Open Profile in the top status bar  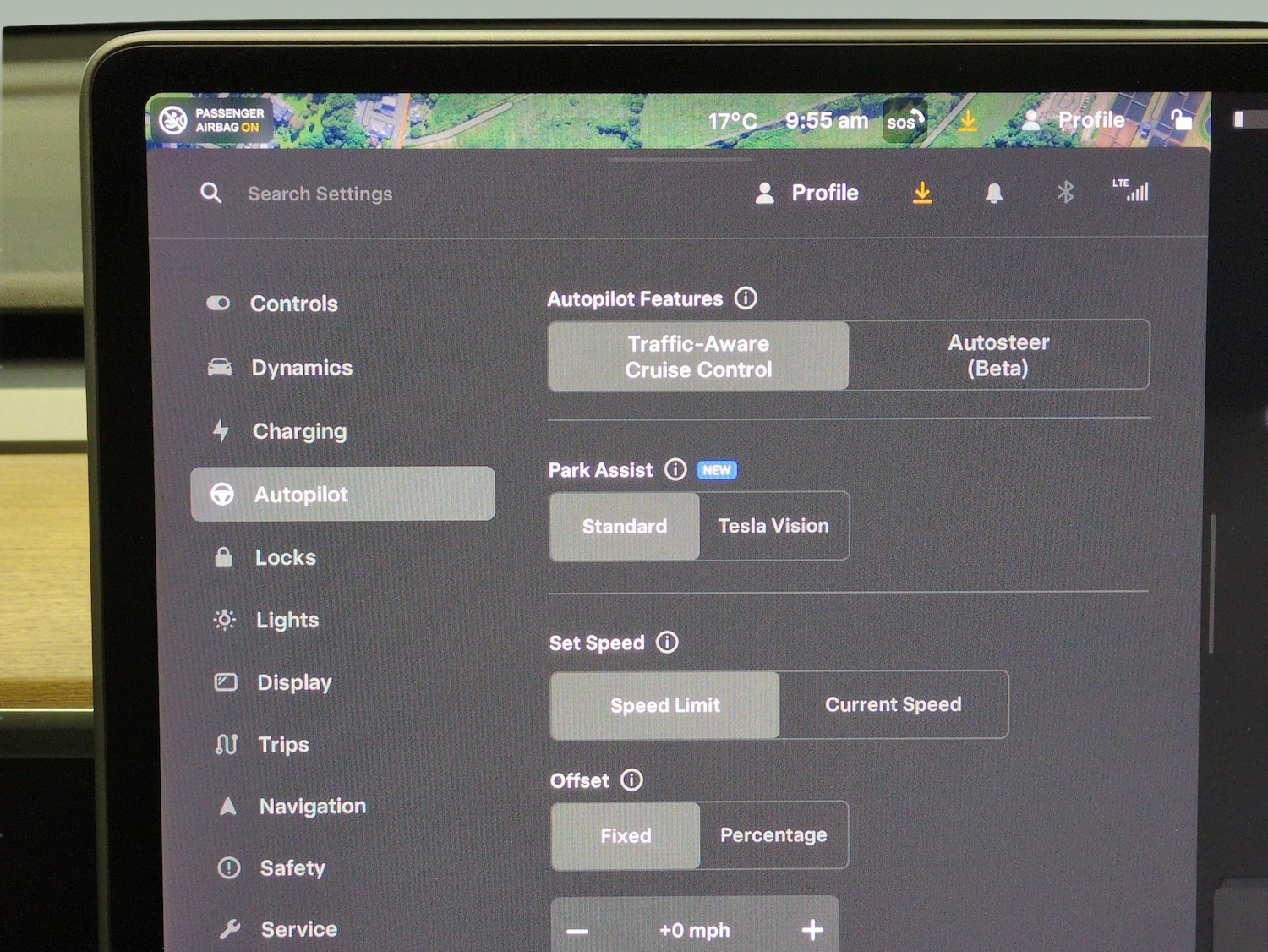(x=1074, y=120)
